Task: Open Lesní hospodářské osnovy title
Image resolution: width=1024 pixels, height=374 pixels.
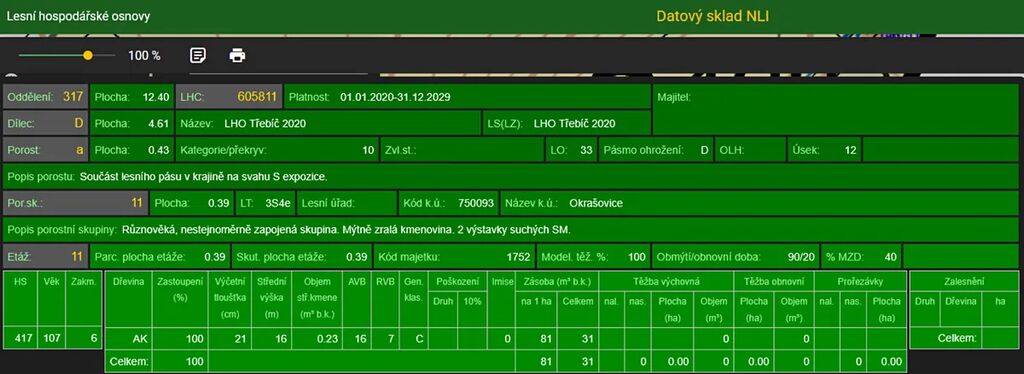Action: (x=78, y=16)
